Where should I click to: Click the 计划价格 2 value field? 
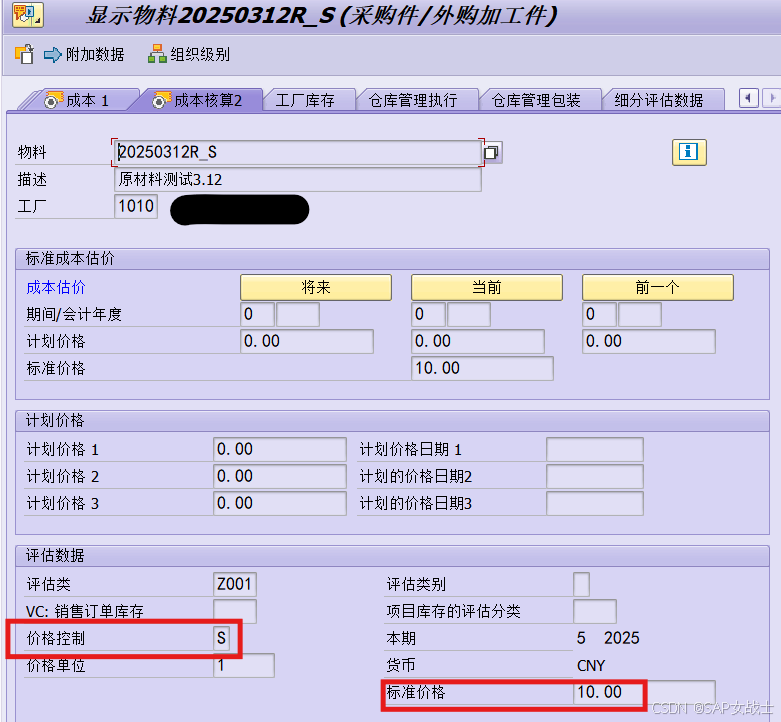279,476
